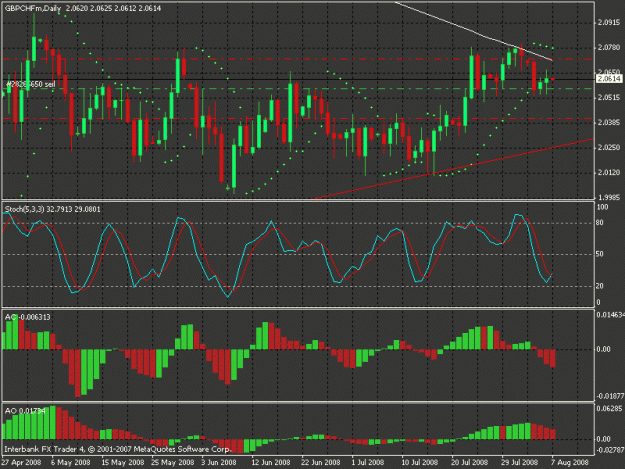The image size is (625, 469).
Task: Click the 6 May 2008 date label
Action: pos(71,462)
